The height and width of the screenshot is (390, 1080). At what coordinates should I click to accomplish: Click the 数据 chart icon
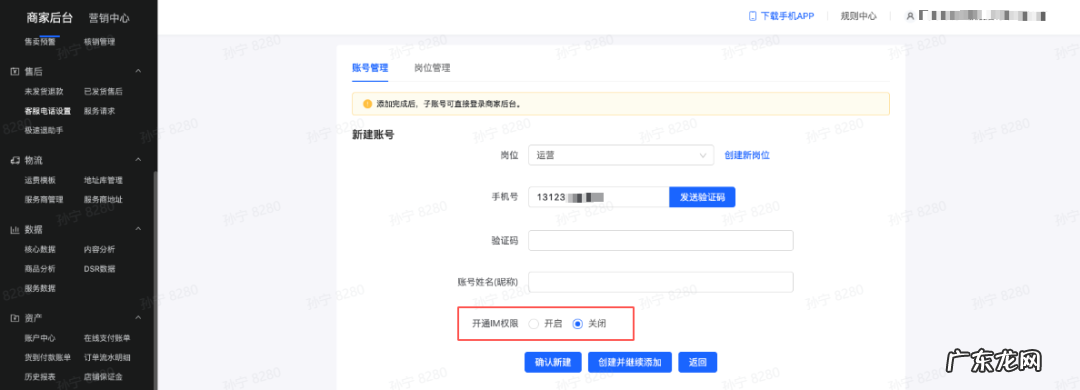tap(14, 229)
